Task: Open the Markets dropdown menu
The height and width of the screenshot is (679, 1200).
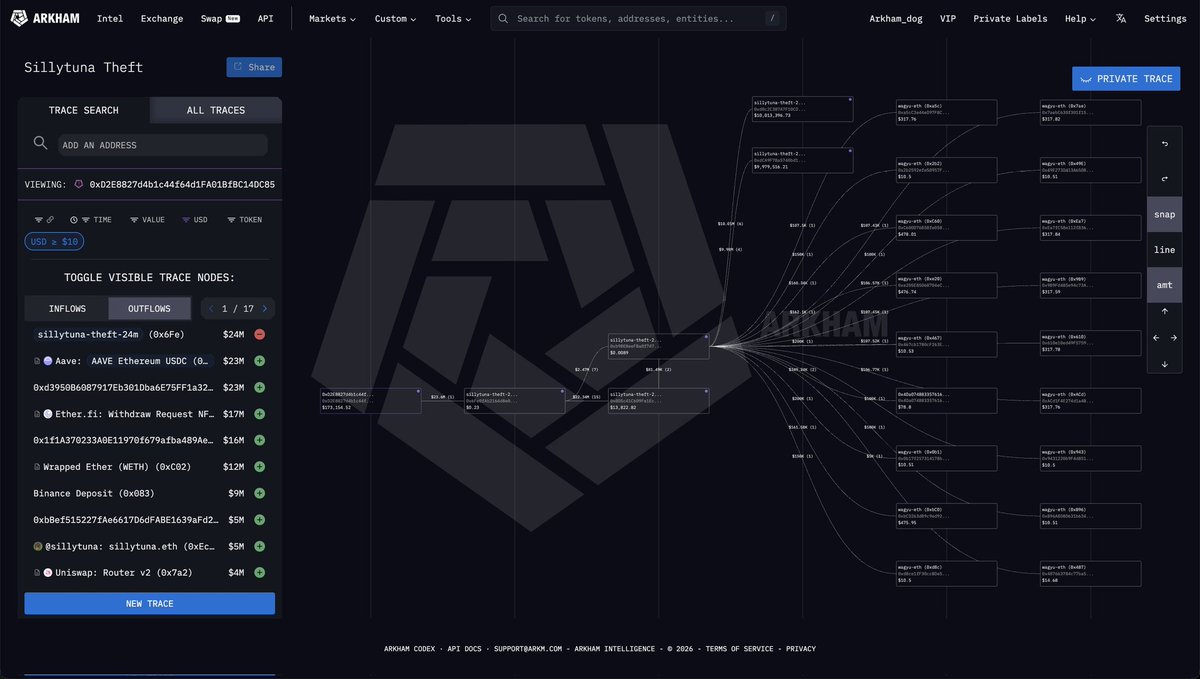Action: click(332, 18)
